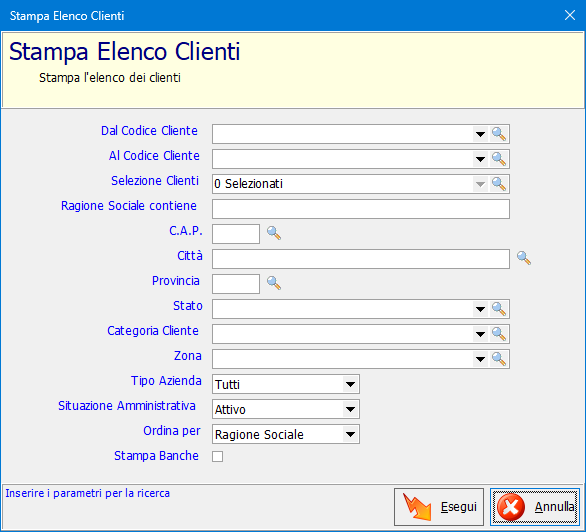Click into the Città text field

point(361,259)
